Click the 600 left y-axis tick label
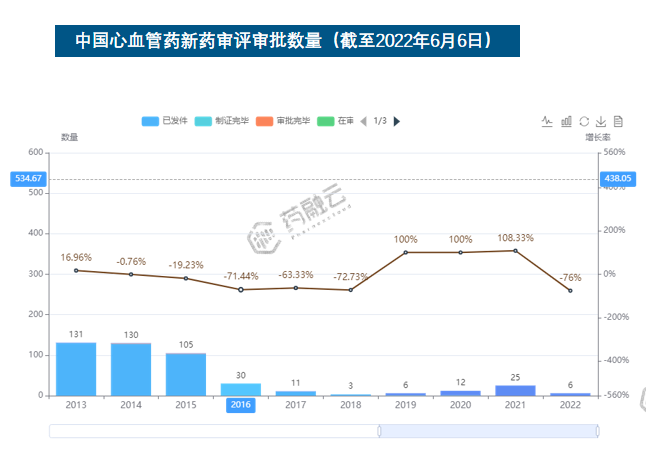The image size is (646, 462). (36, 152)
